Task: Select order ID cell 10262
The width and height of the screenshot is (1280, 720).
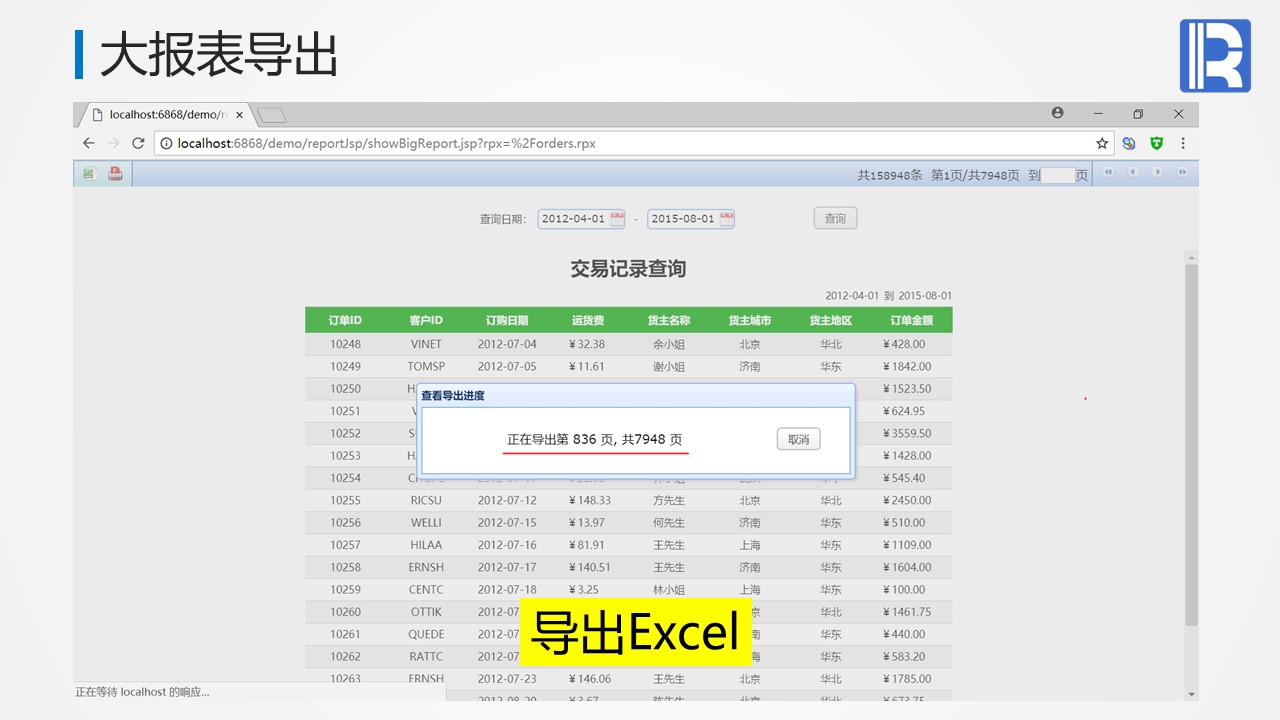Action: point(345,656)
